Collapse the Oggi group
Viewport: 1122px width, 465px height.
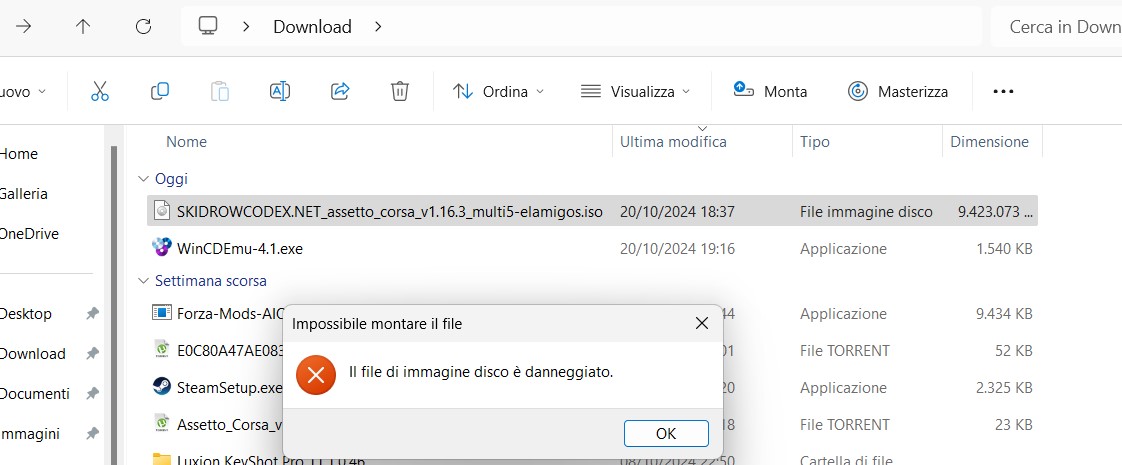click(x=142, y=179)
